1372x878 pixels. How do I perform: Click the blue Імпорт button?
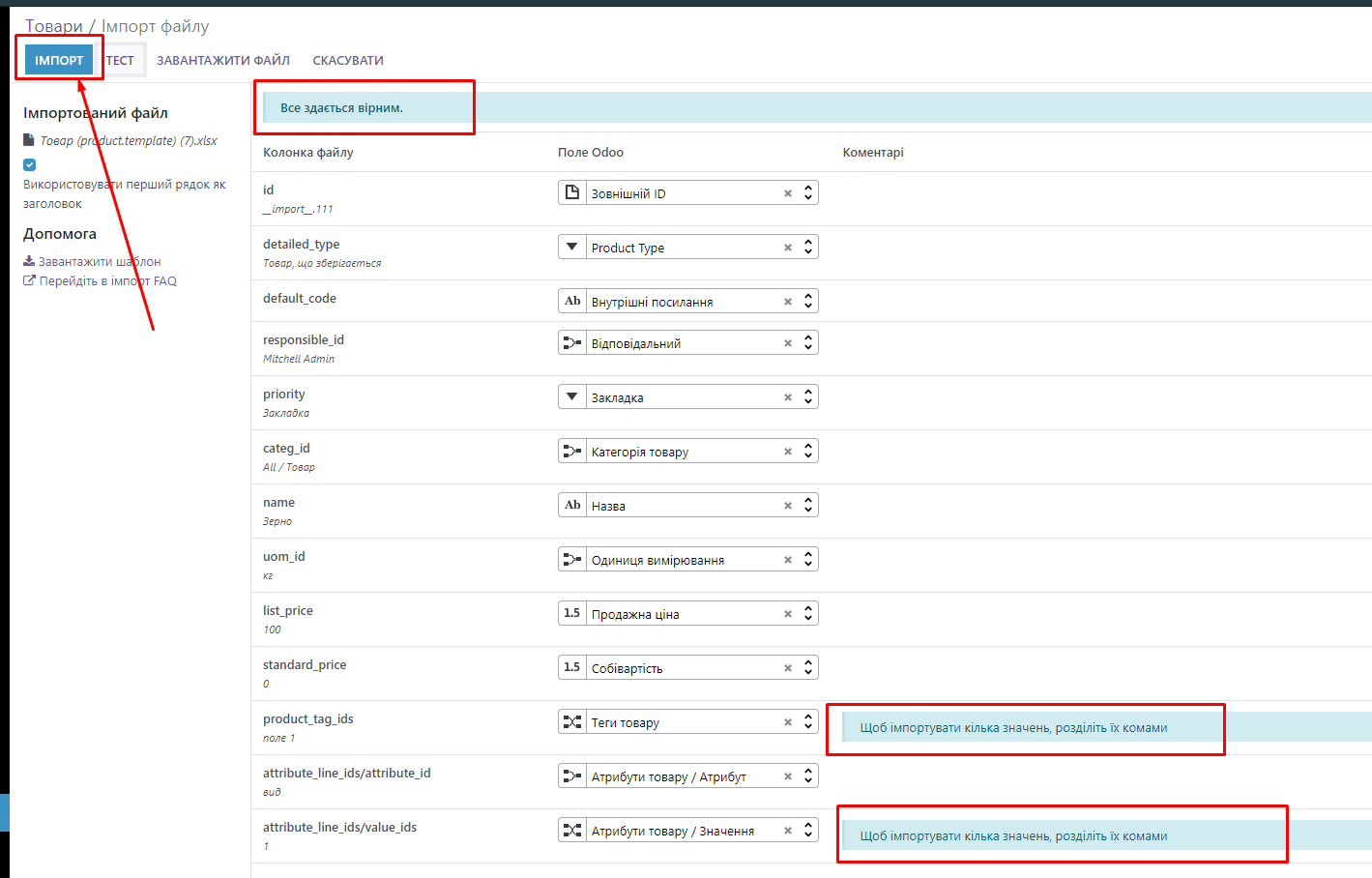click(59, 60)
